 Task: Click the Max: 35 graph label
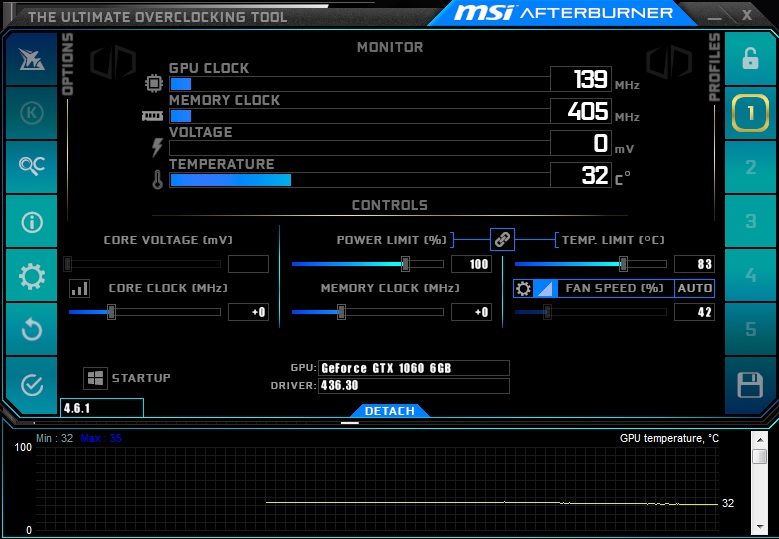[101, 438]
